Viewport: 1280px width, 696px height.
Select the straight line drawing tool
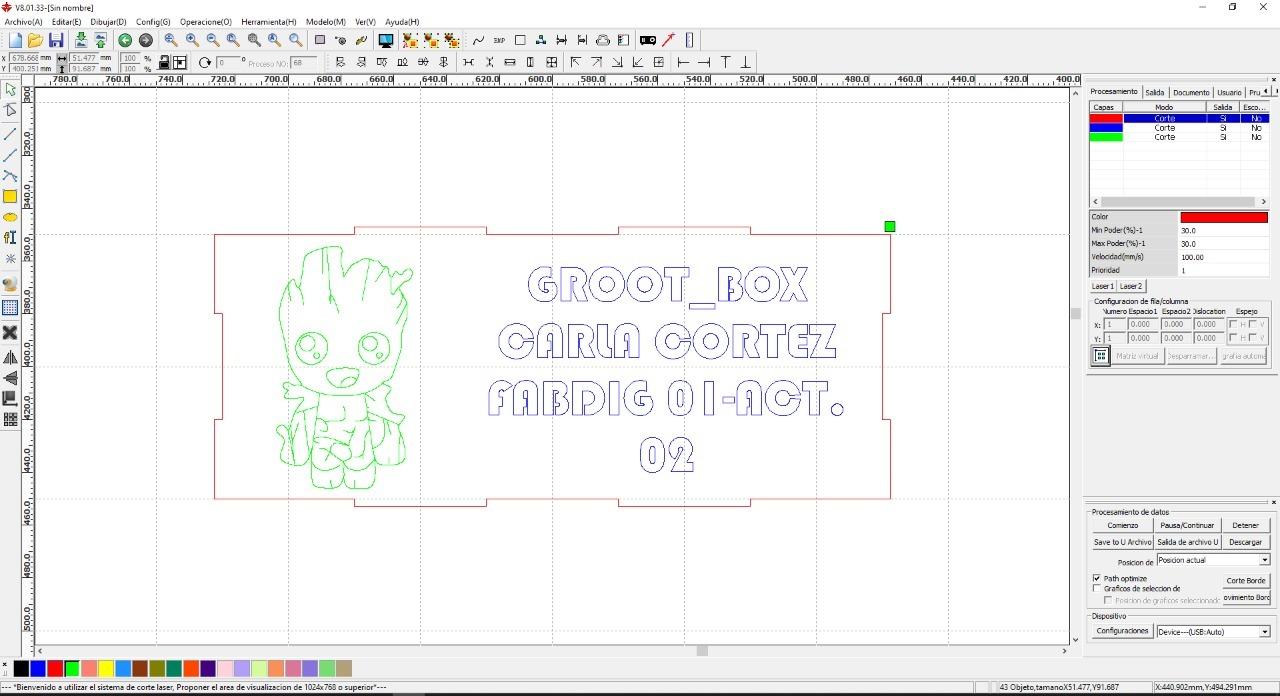point(10,133)
